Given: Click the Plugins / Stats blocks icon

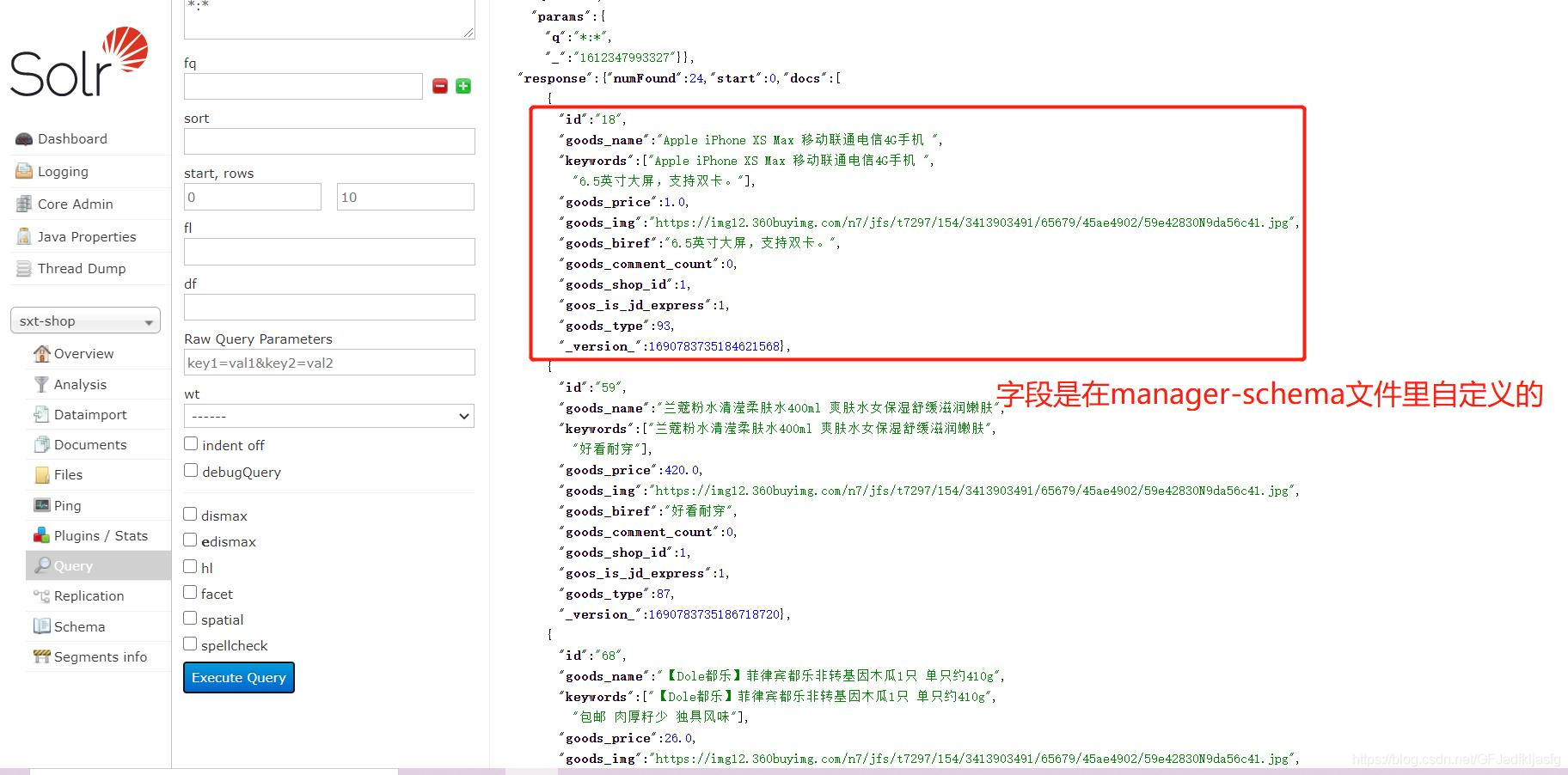Looking at the screenshot, I should 41,535.
